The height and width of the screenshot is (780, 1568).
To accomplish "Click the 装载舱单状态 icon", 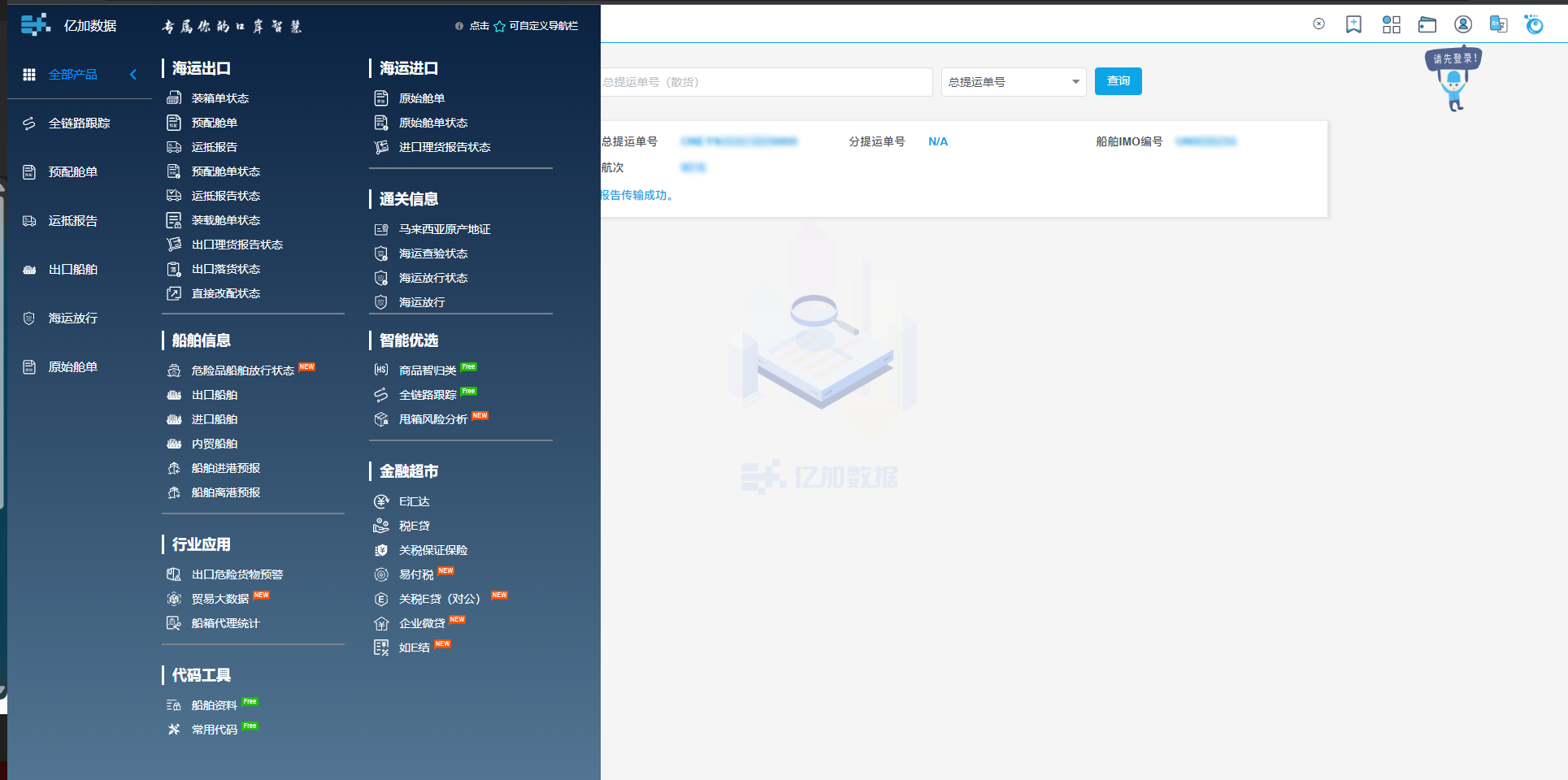I will click(x=174, y=220).
